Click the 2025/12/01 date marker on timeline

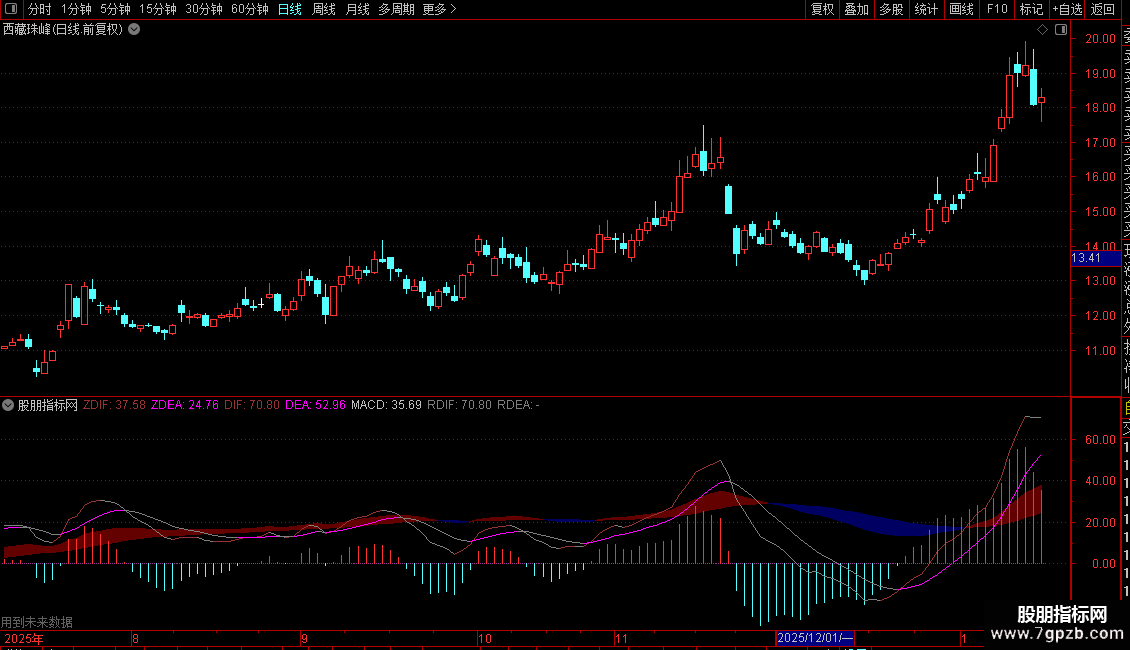(815, 637)
